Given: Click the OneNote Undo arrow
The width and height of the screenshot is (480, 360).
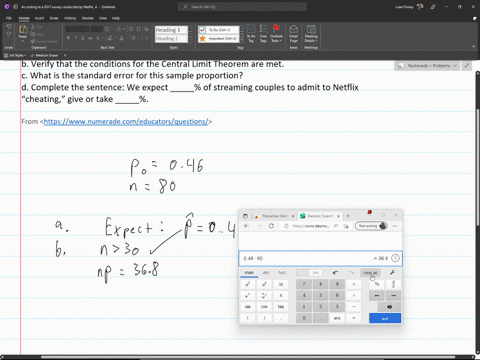Looking at the screenshot, I should tap(9, 27).
